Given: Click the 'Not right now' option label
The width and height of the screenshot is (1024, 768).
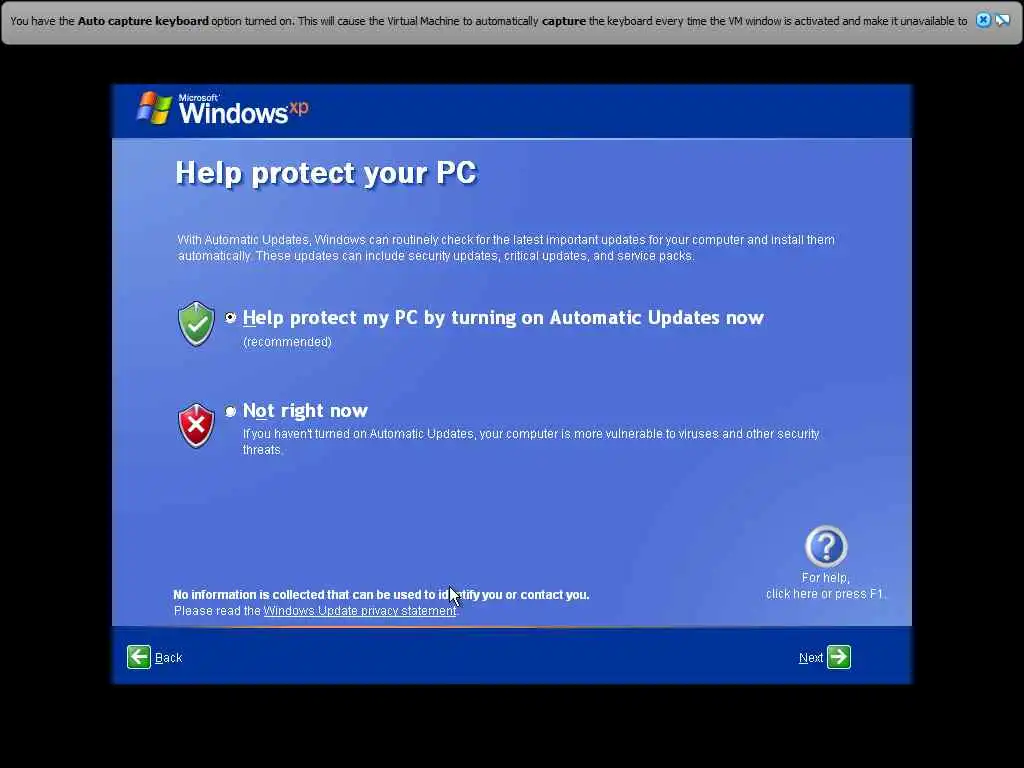Looking at the screenshot, I should (305, 411).
